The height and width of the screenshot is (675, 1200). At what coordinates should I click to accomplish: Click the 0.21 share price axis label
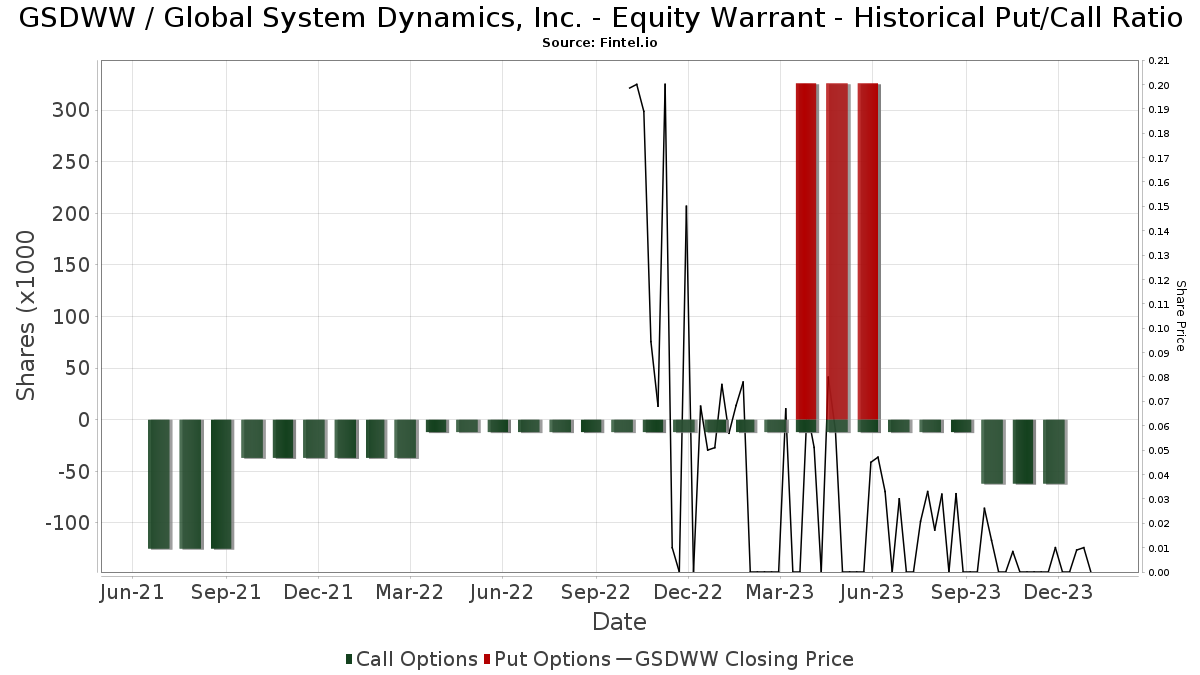coord(1159,61)
